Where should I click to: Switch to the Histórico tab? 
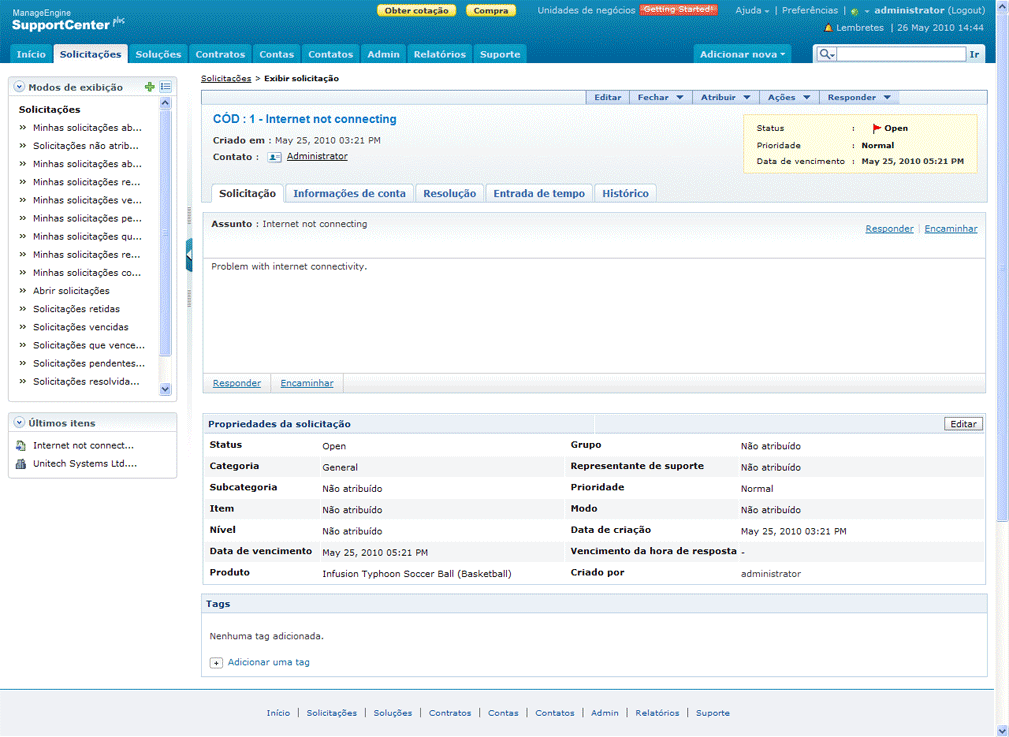point(625,194)
